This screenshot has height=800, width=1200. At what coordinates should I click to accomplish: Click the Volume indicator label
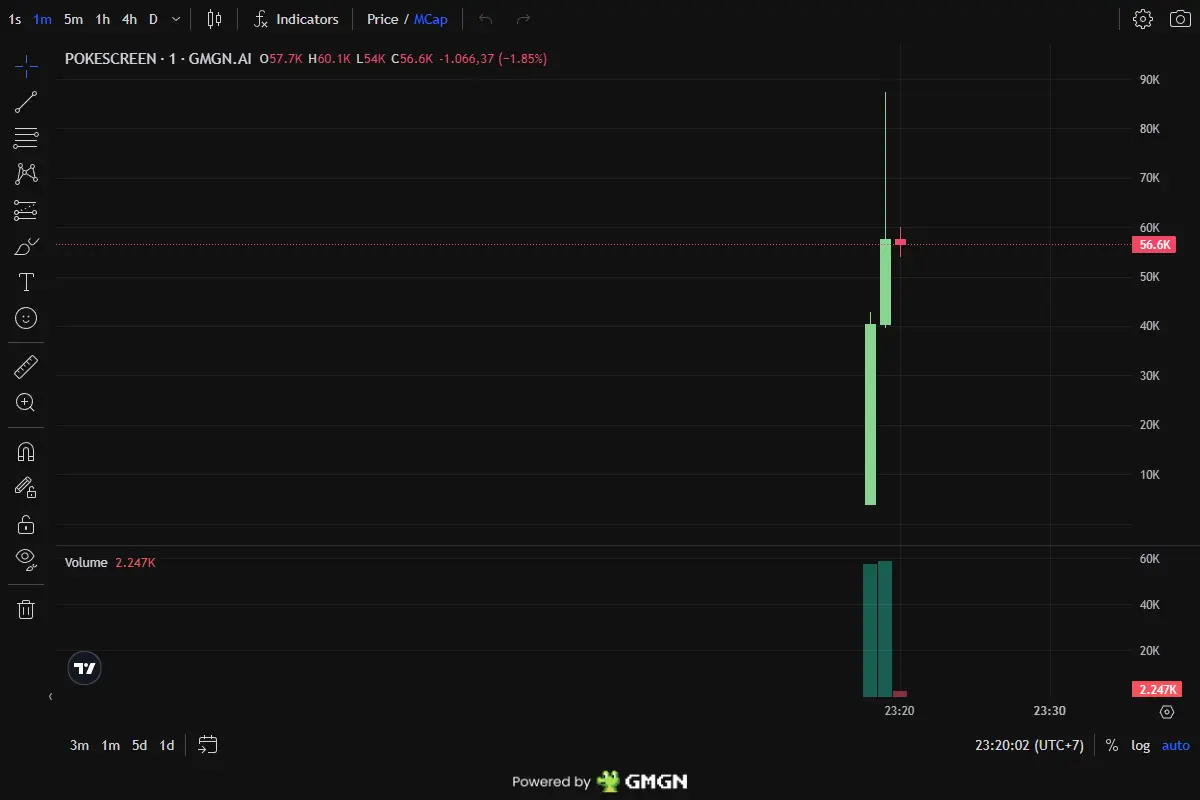pyautogui.click(x=86, y=563)
